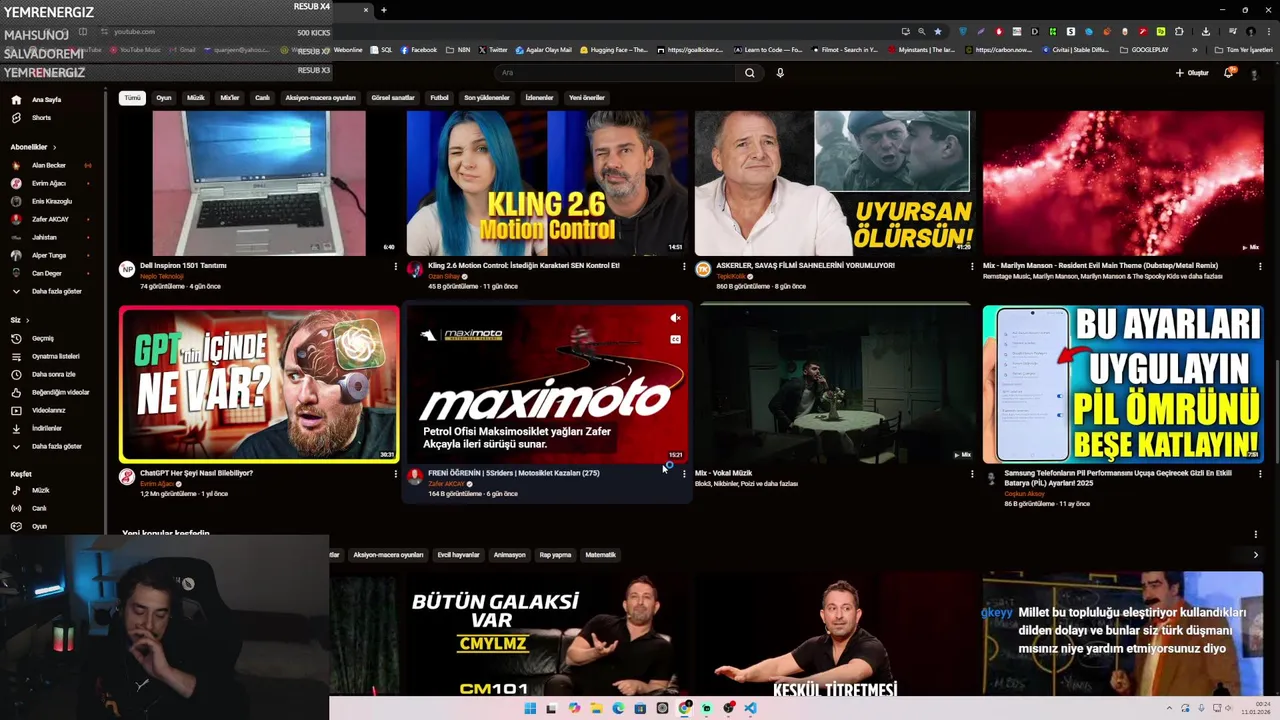The image size is (1280, 720).
Task: Open the Zafer AKCAY channel subscription
Action: (x=50, y=219)
